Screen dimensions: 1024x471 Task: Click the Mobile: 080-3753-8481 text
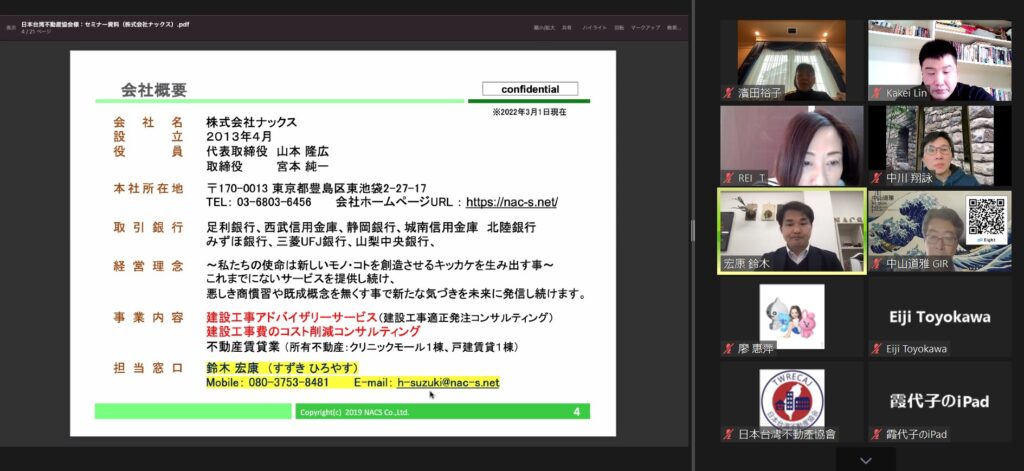click(x=267, y=383)
